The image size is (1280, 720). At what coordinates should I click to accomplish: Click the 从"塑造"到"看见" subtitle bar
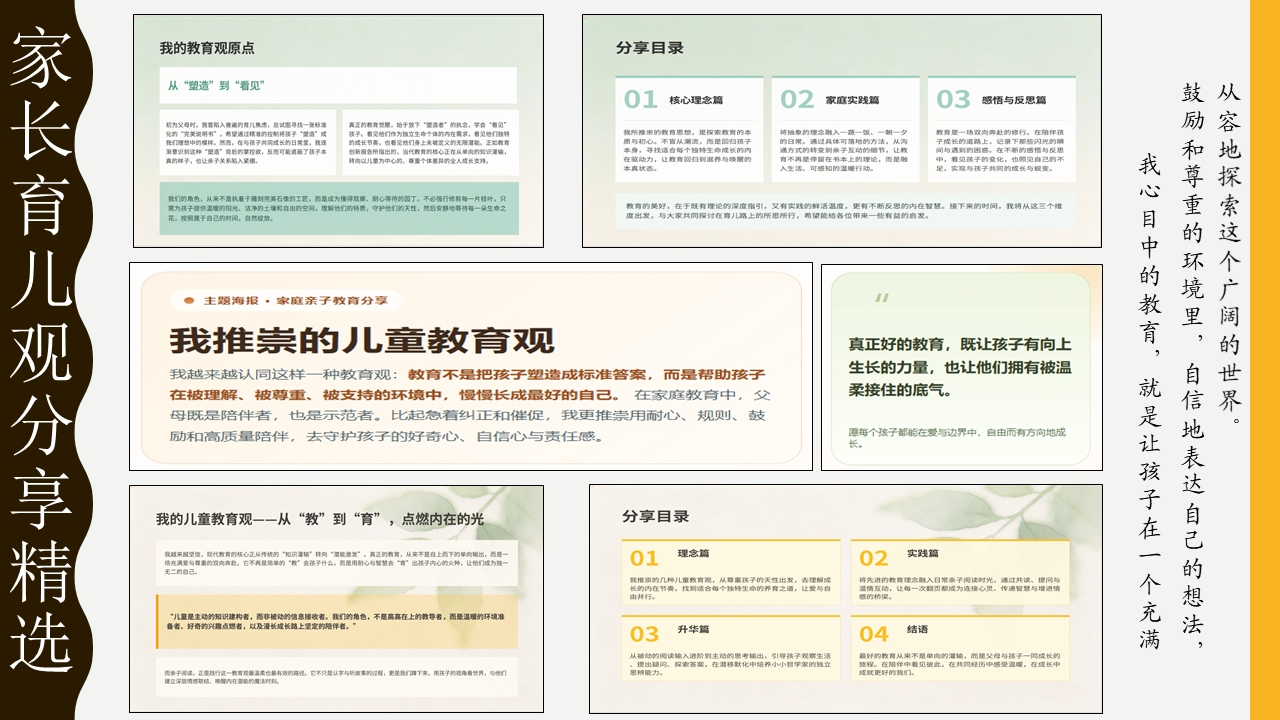(338, 85)
